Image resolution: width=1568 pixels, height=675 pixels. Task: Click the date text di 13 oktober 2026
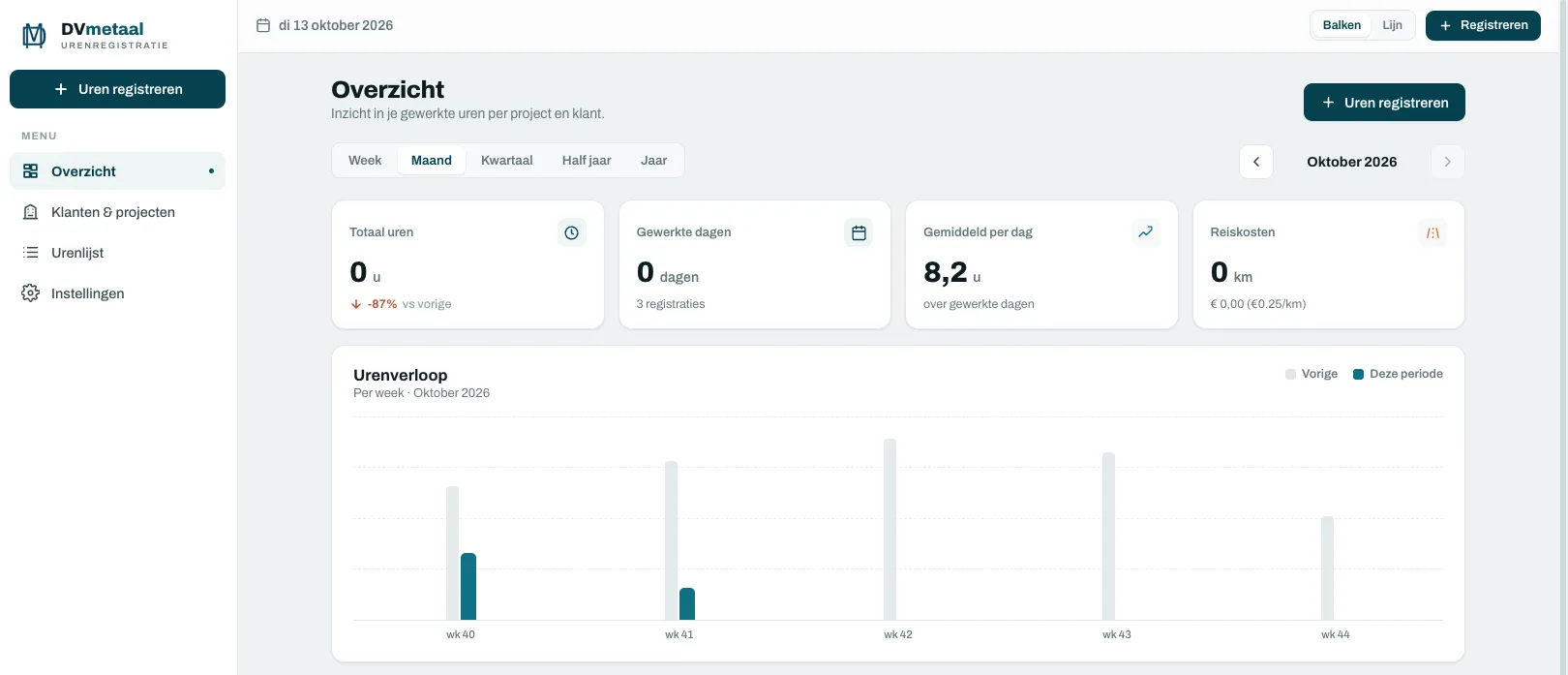[336, 25]
